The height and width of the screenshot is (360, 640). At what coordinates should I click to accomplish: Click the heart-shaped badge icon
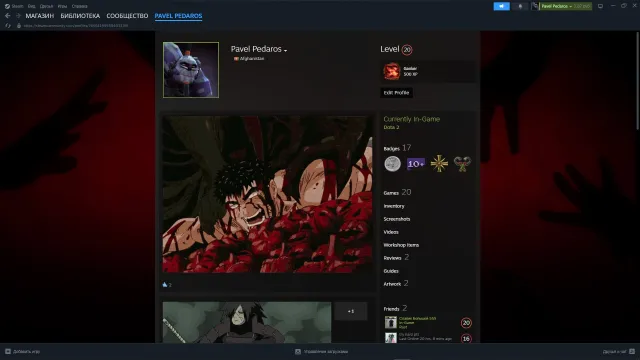(462, 164)
